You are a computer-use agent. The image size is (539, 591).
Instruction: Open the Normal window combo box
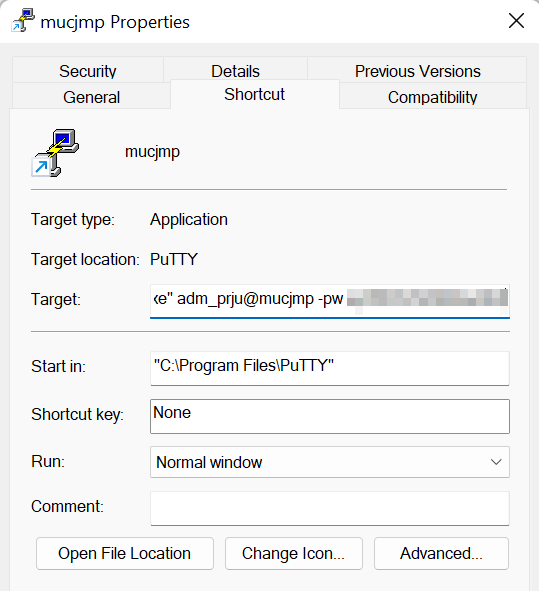pos(330,462)
